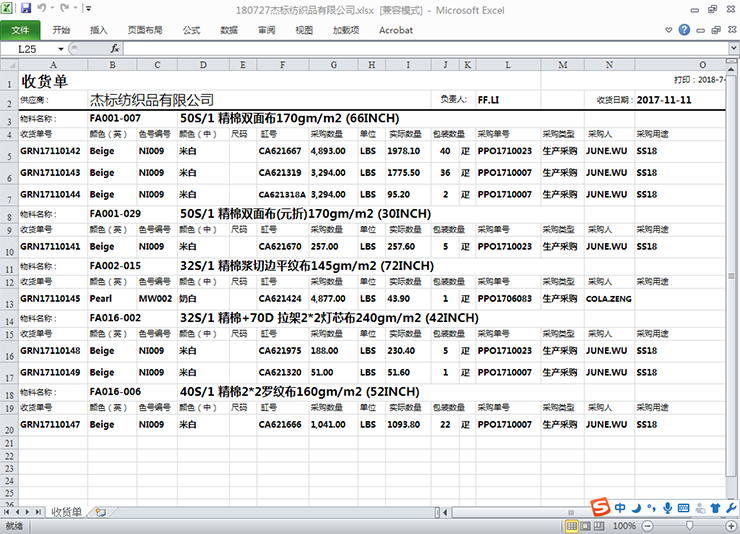Open the redo history dropdown arrow

click(x=75, y=8)
